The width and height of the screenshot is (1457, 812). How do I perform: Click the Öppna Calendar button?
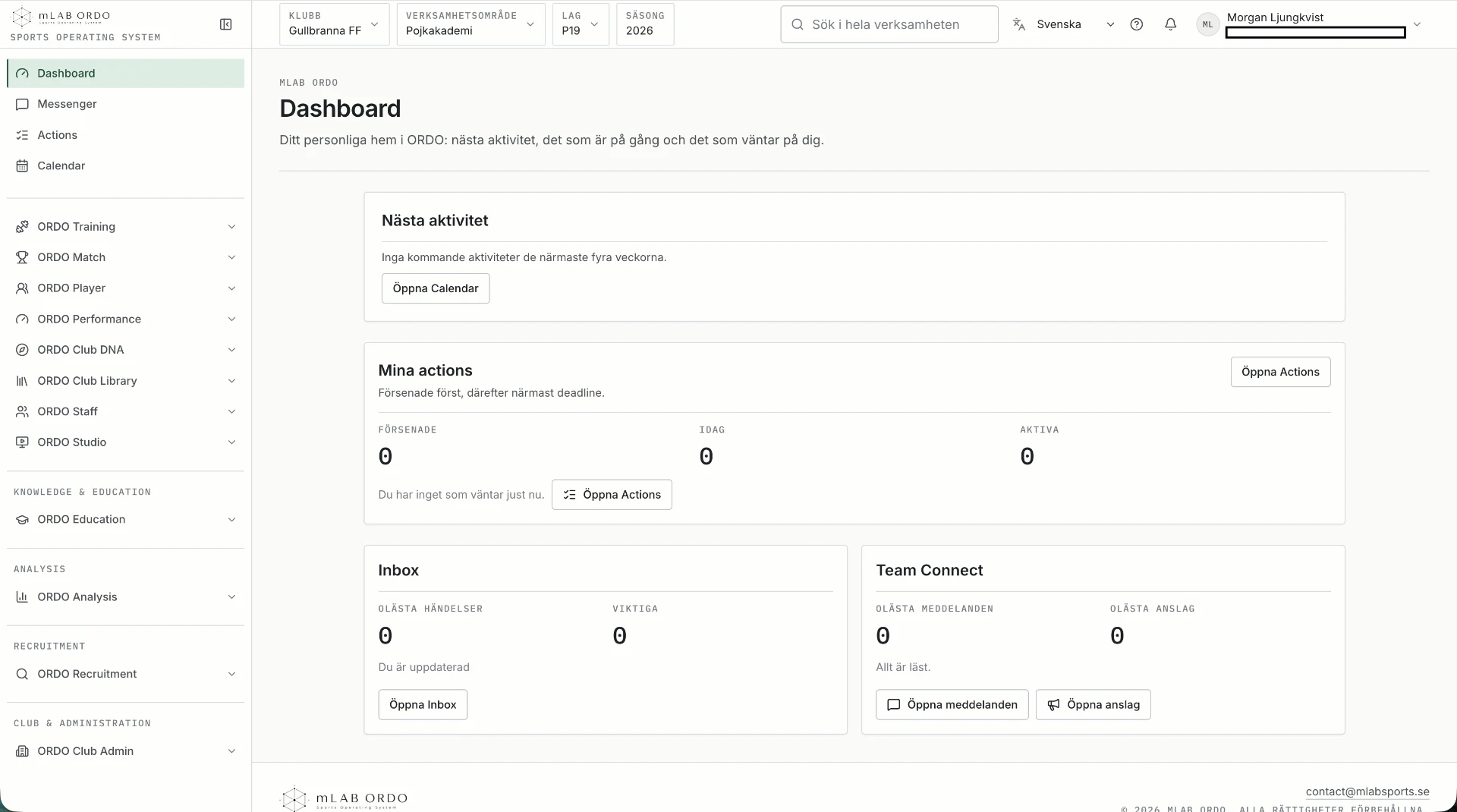click(x=436, y=288)
